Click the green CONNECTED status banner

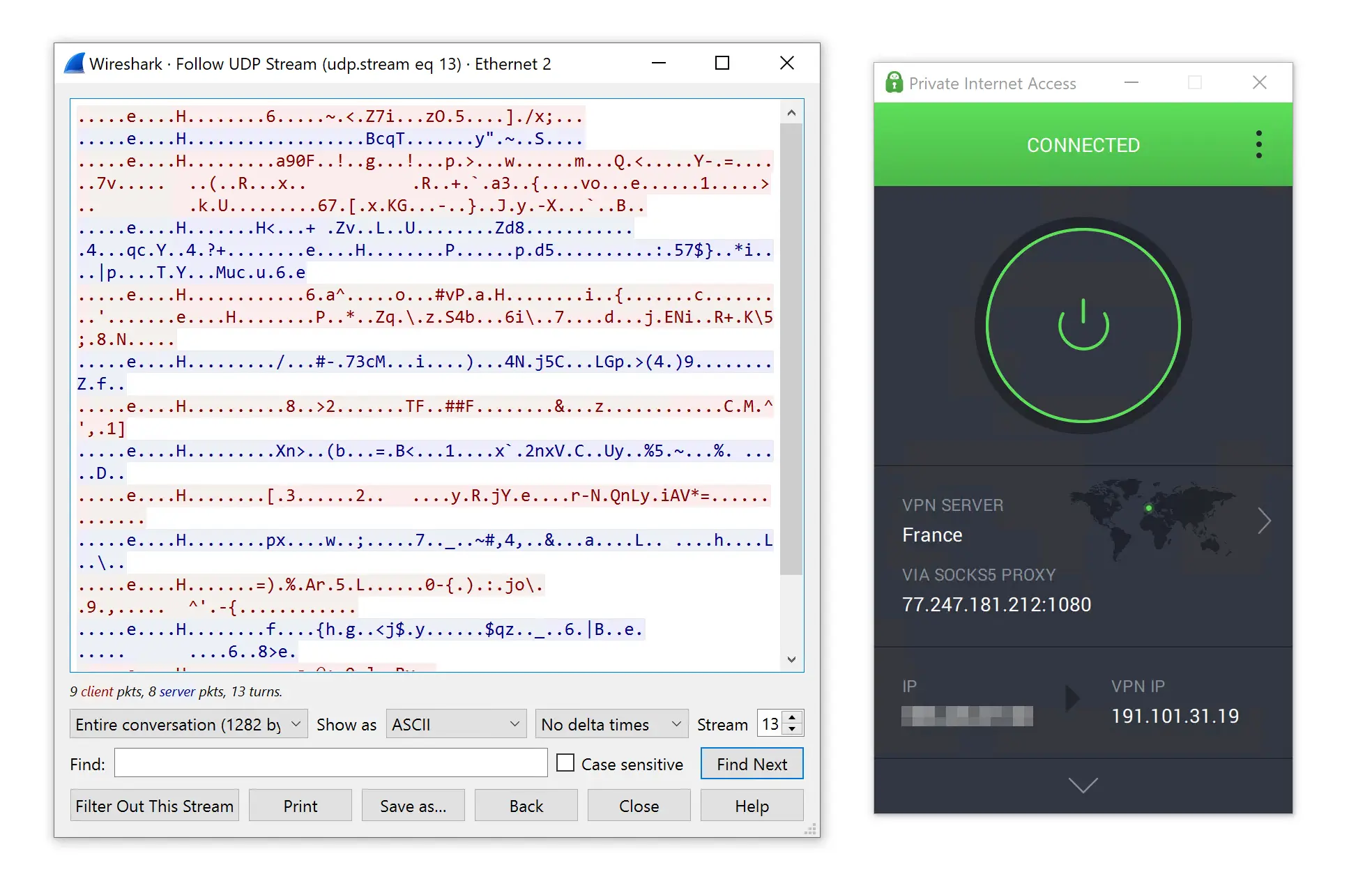[x=1083, y=145]
